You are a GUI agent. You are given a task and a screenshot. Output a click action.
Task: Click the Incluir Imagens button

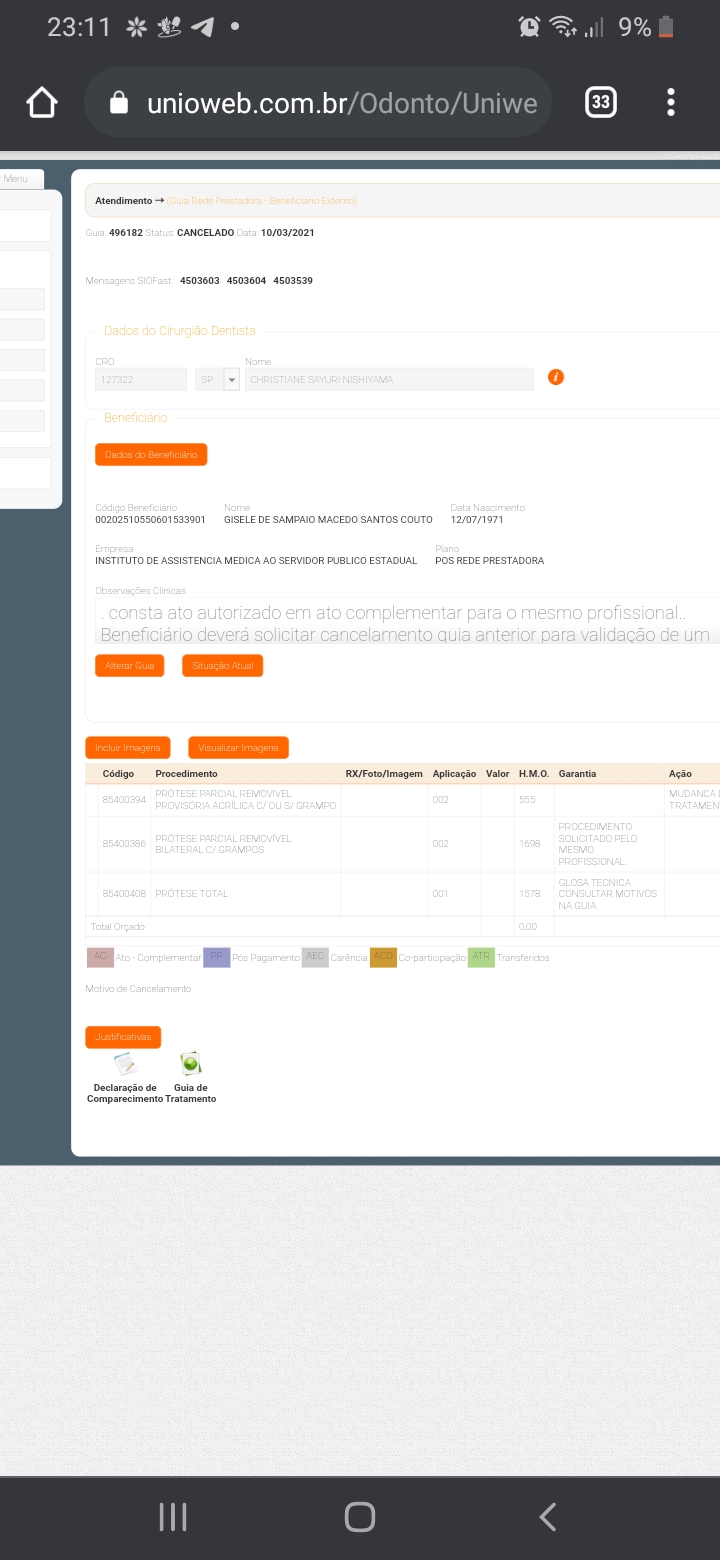[128, 747]
